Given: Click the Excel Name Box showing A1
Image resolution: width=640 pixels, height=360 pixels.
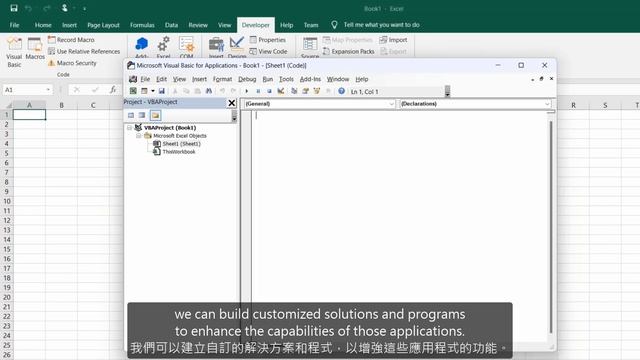Looking at the screenshot, I should click(x=24, y=90).
